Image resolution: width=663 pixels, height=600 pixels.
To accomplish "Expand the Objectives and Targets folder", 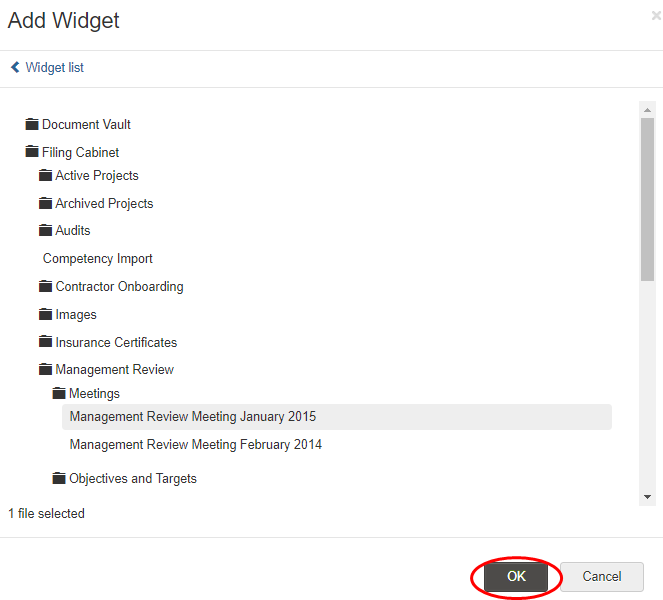I will click(59, 479).
